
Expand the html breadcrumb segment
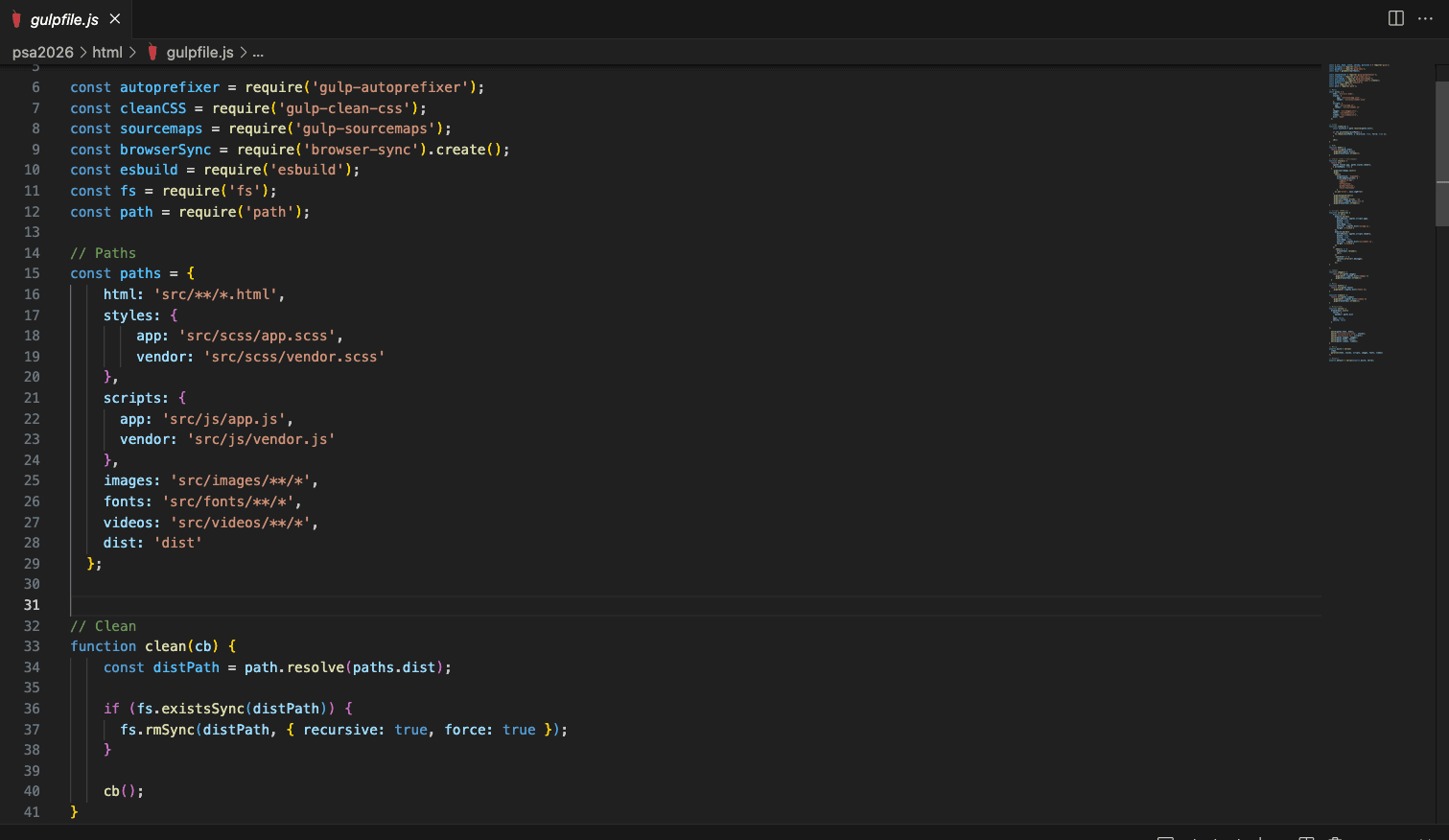pos(107,52)
